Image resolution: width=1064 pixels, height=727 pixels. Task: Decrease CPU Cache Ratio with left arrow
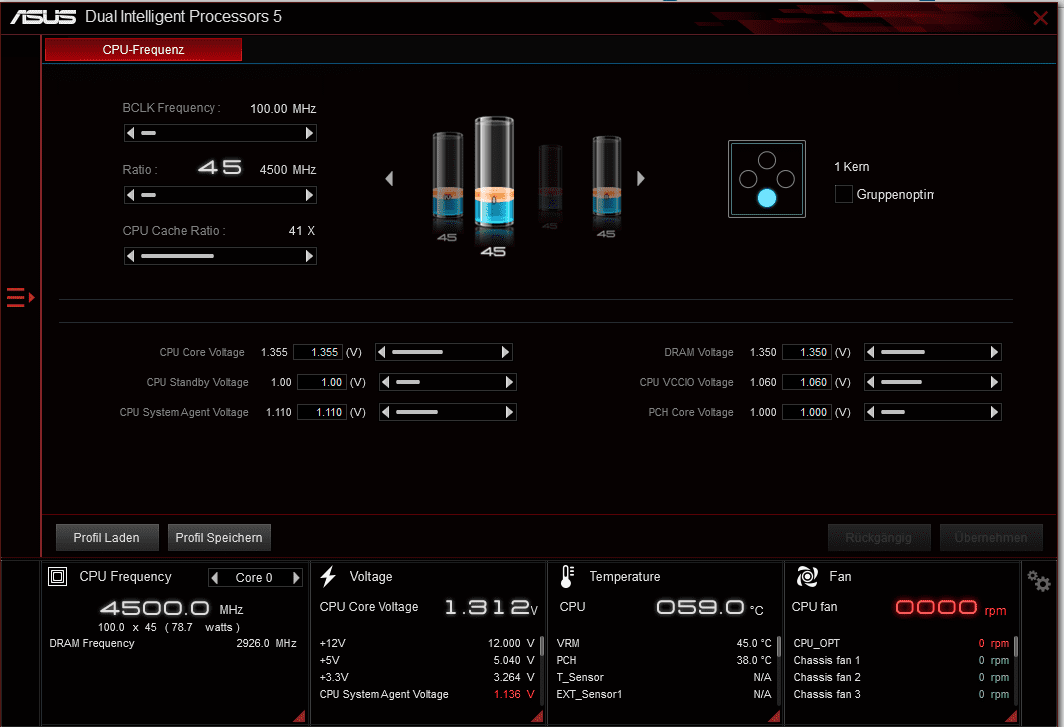130,256
